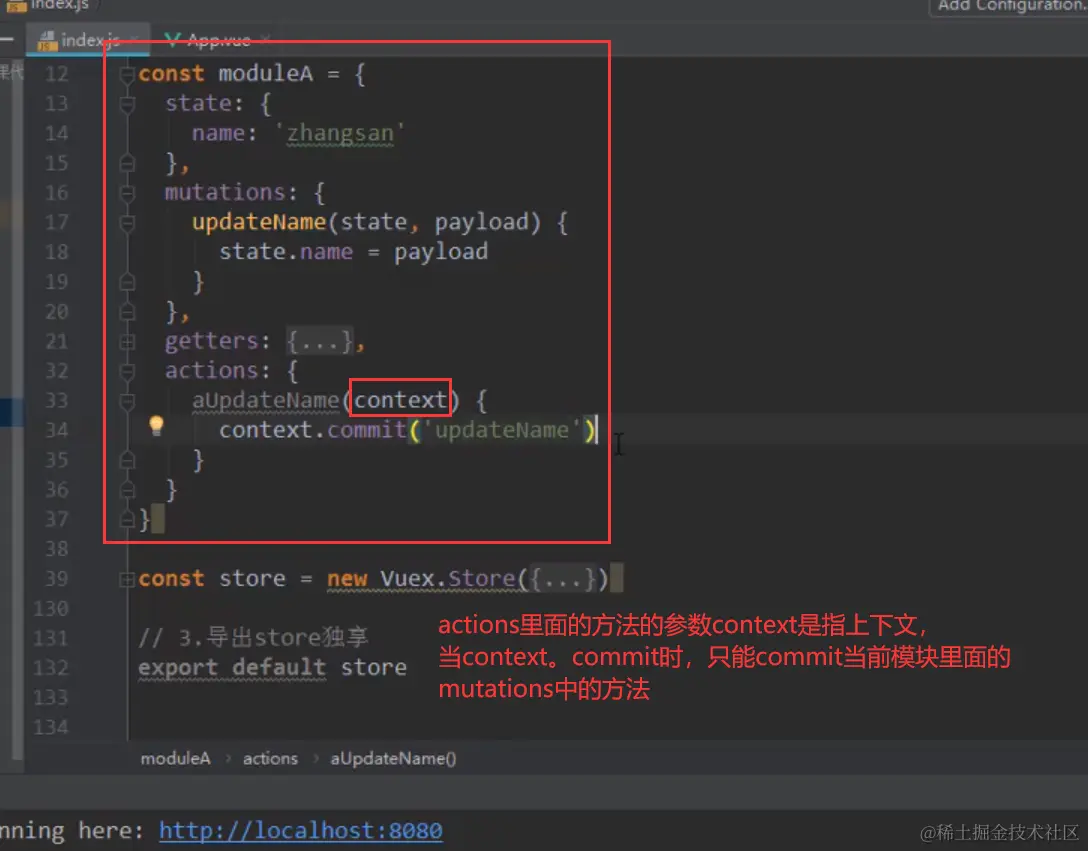Select moduleA in the breadcrumb bar

176,758
